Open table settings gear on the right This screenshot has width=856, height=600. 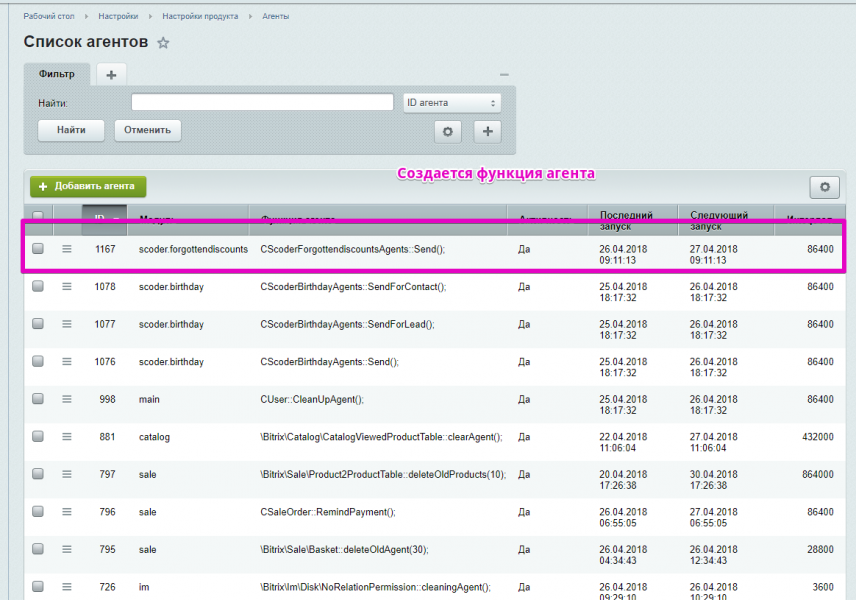[823, 187]
